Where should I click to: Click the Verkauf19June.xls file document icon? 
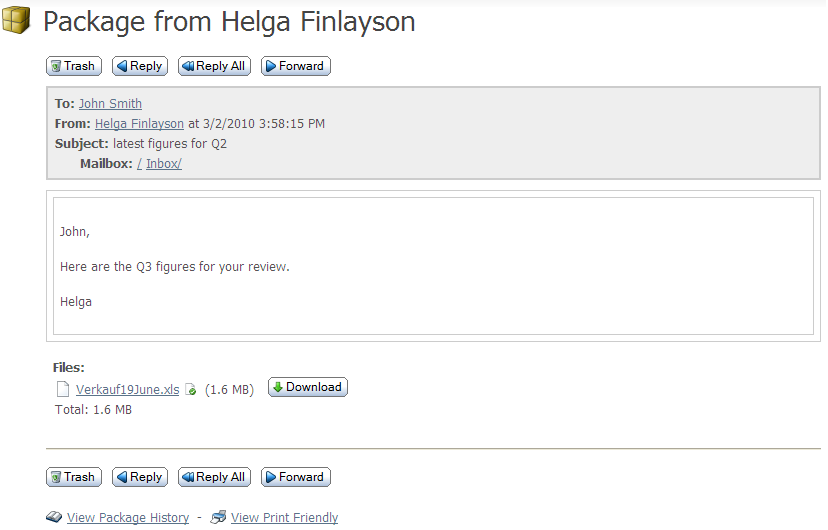pyautogui.click(x=64, y=390)
